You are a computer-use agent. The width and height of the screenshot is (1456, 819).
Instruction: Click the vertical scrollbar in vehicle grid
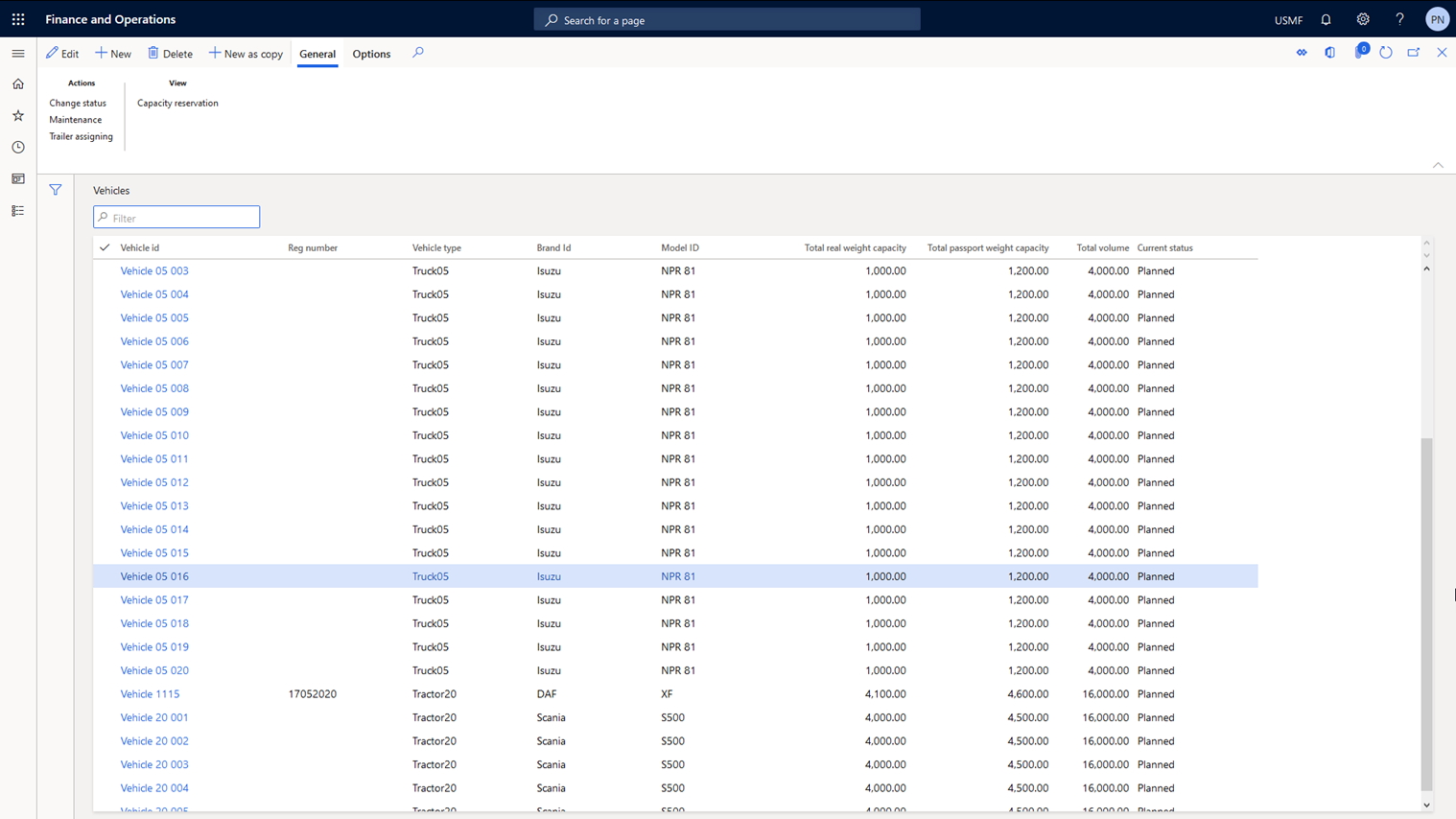tap(1426, 614)
